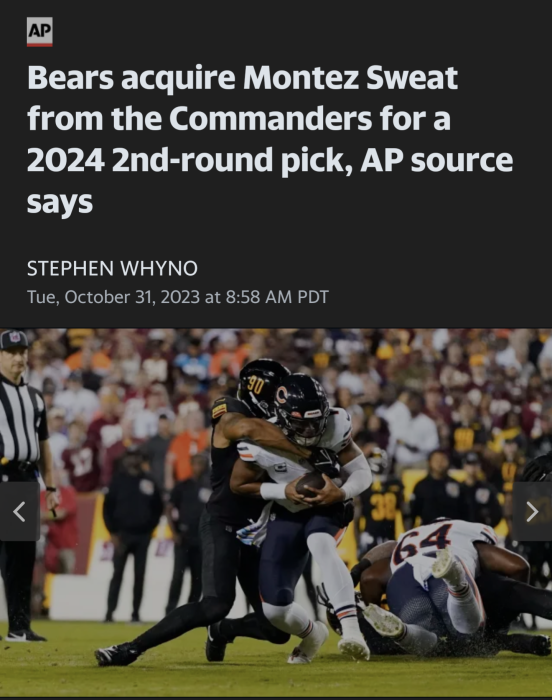Go to the previous photo with left chevron
Image resolution: width=552 pixels, height=700 pixels.
click(x=20, y=512)
